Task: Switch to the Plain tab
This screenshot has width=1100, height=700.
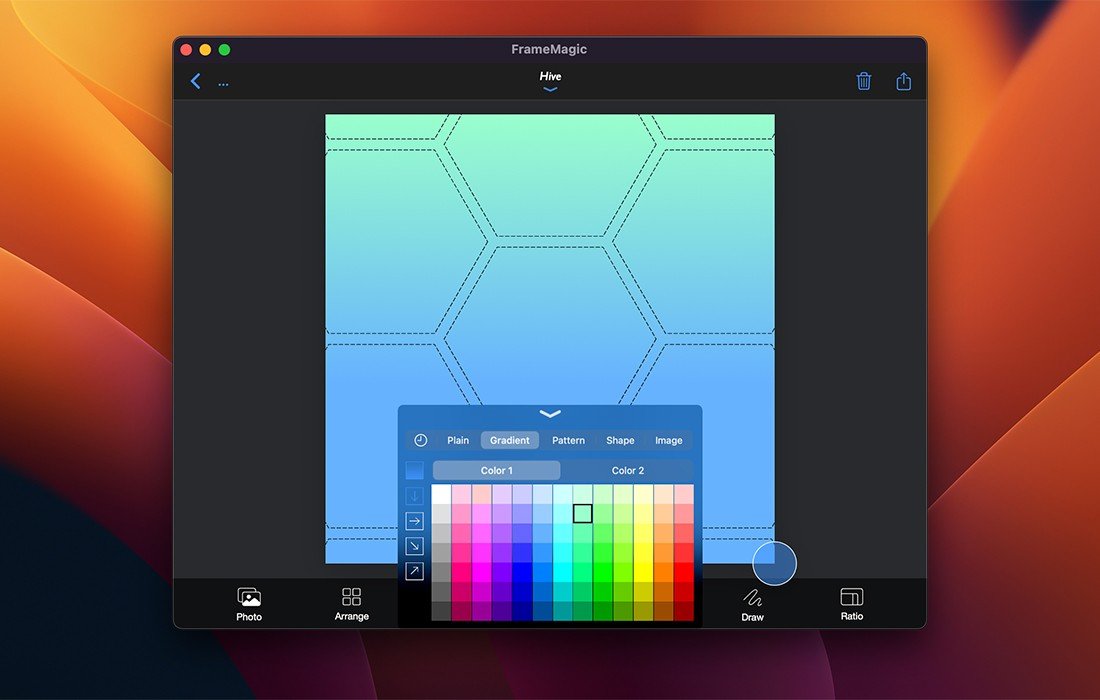Action: (458, 440)
